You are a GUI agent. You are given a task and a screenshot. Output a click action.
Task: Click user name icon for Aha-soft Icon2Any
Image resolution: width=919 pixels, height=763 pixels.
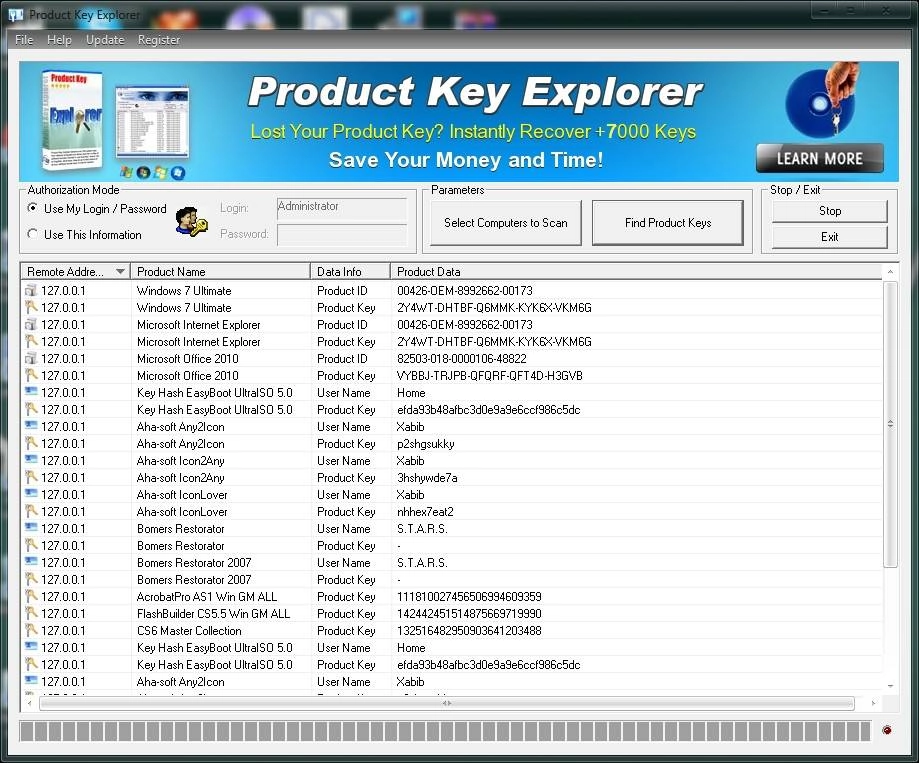point(31,460)
